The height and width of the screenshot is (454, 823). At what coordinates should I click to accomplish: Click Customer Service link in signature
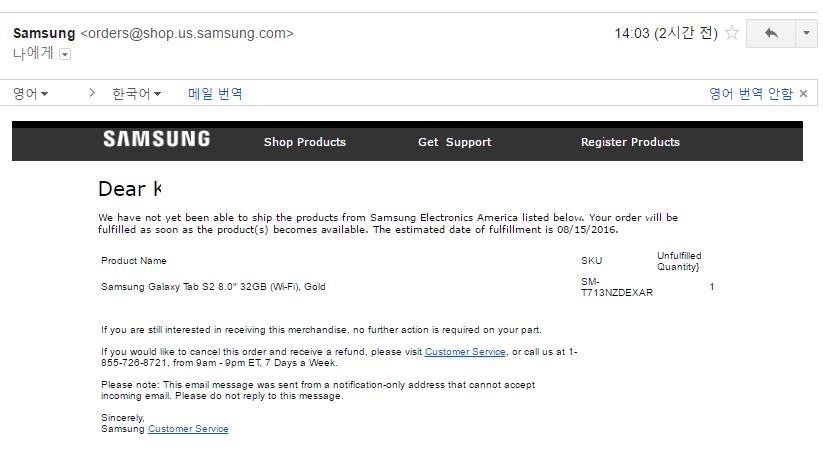[188, 429]
